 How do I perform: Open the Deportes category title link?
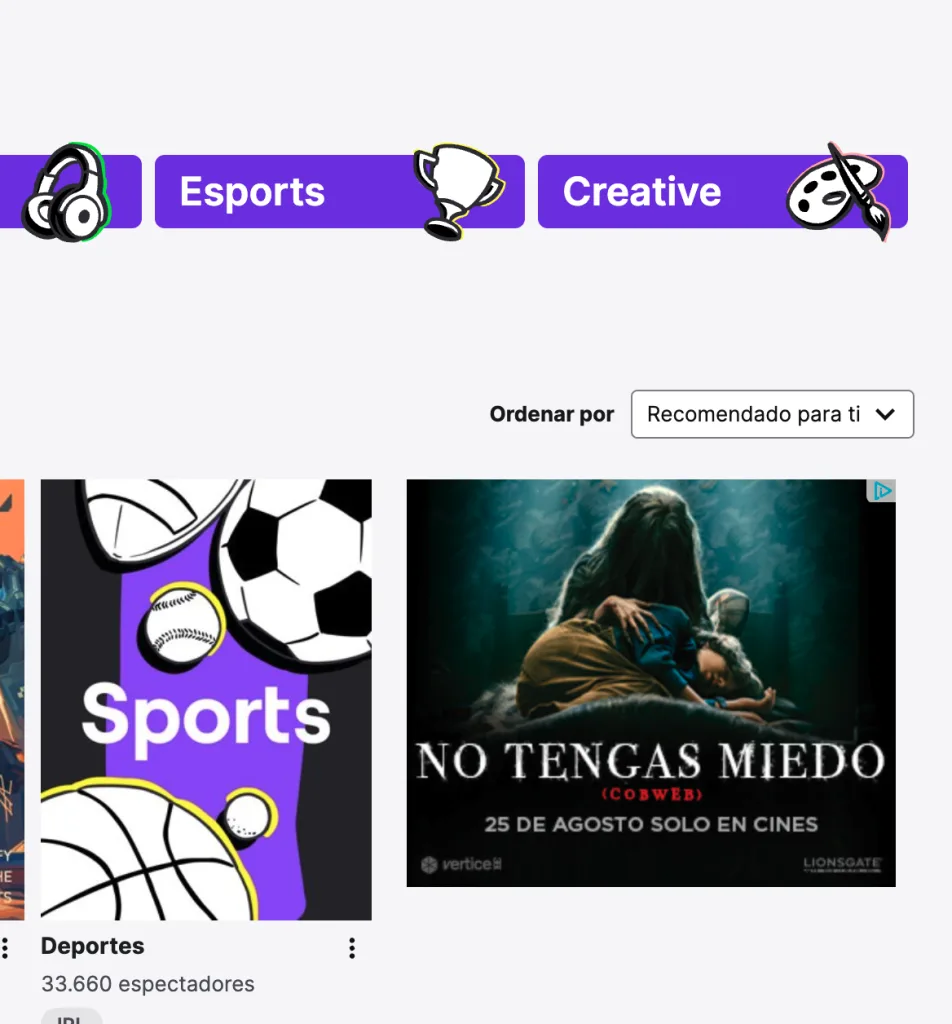click(x=93, y=946)
